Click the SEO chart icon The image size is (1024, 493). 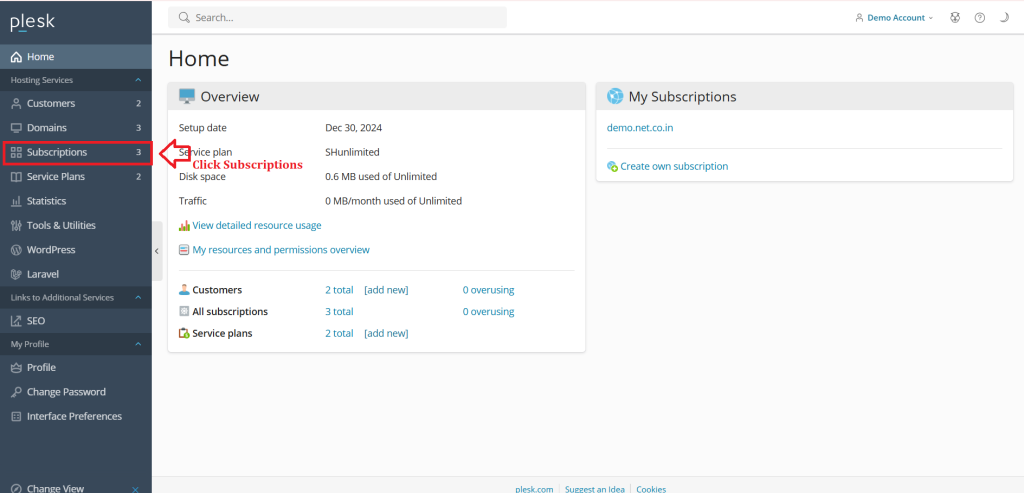16,321
